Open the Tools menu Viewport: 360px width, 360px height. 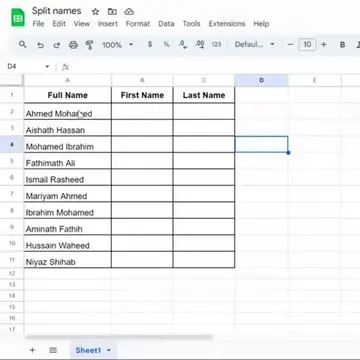(191, 24)
